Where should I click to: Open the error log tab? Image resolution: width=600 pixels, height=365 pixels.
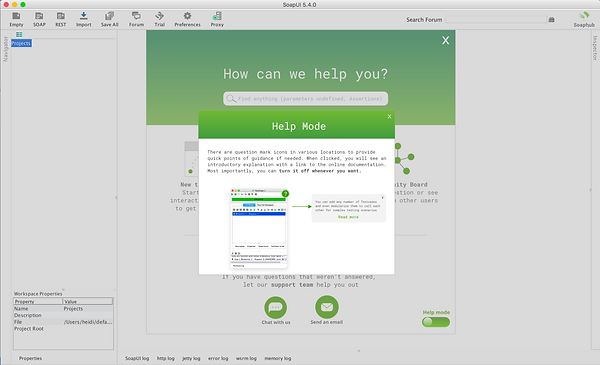pos(218,358)
